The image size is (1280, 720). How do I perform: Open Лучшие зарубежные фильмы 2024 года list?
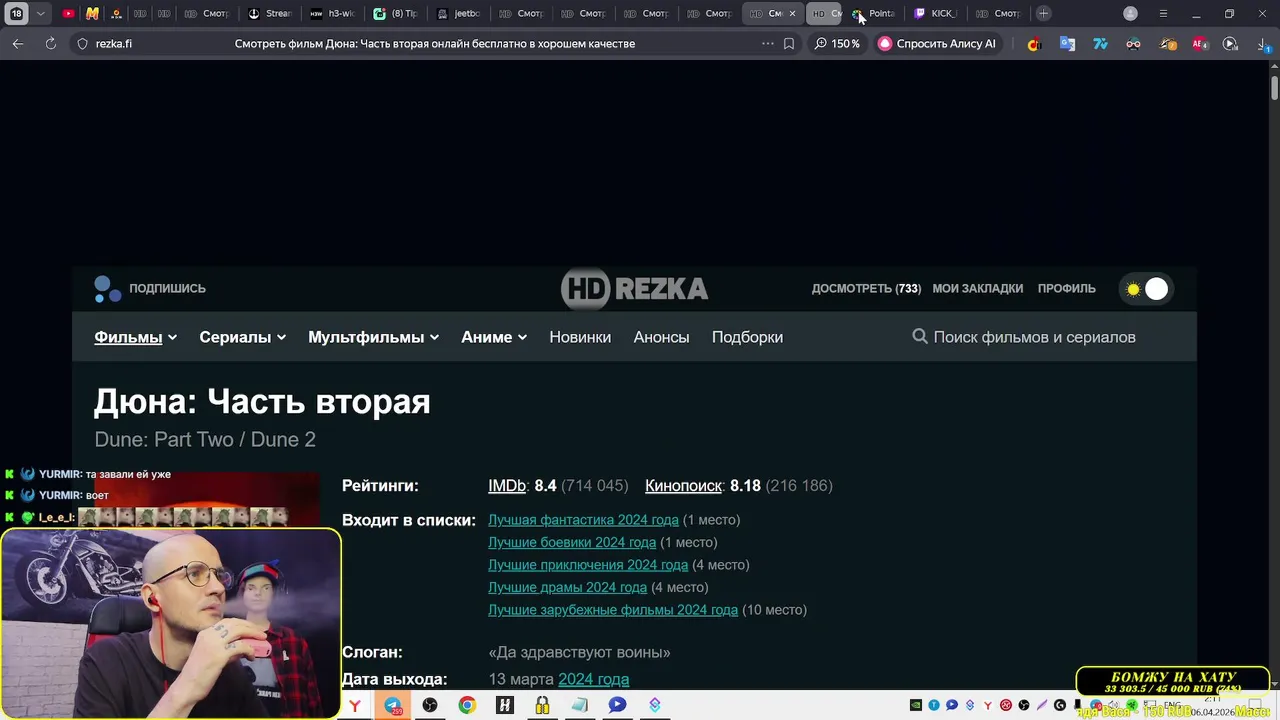(613, 610)
